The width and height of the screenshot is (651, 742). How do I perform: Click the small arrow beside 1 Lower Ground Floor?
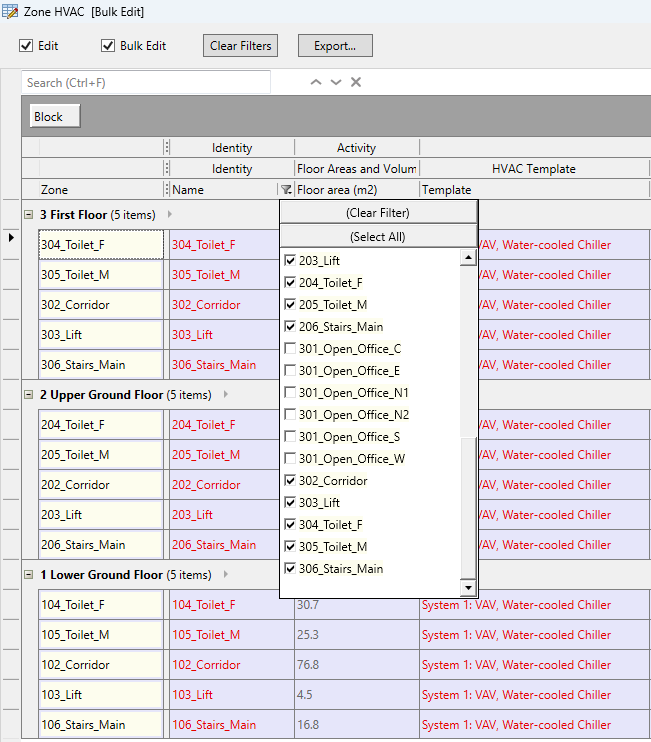click(226, 575)
